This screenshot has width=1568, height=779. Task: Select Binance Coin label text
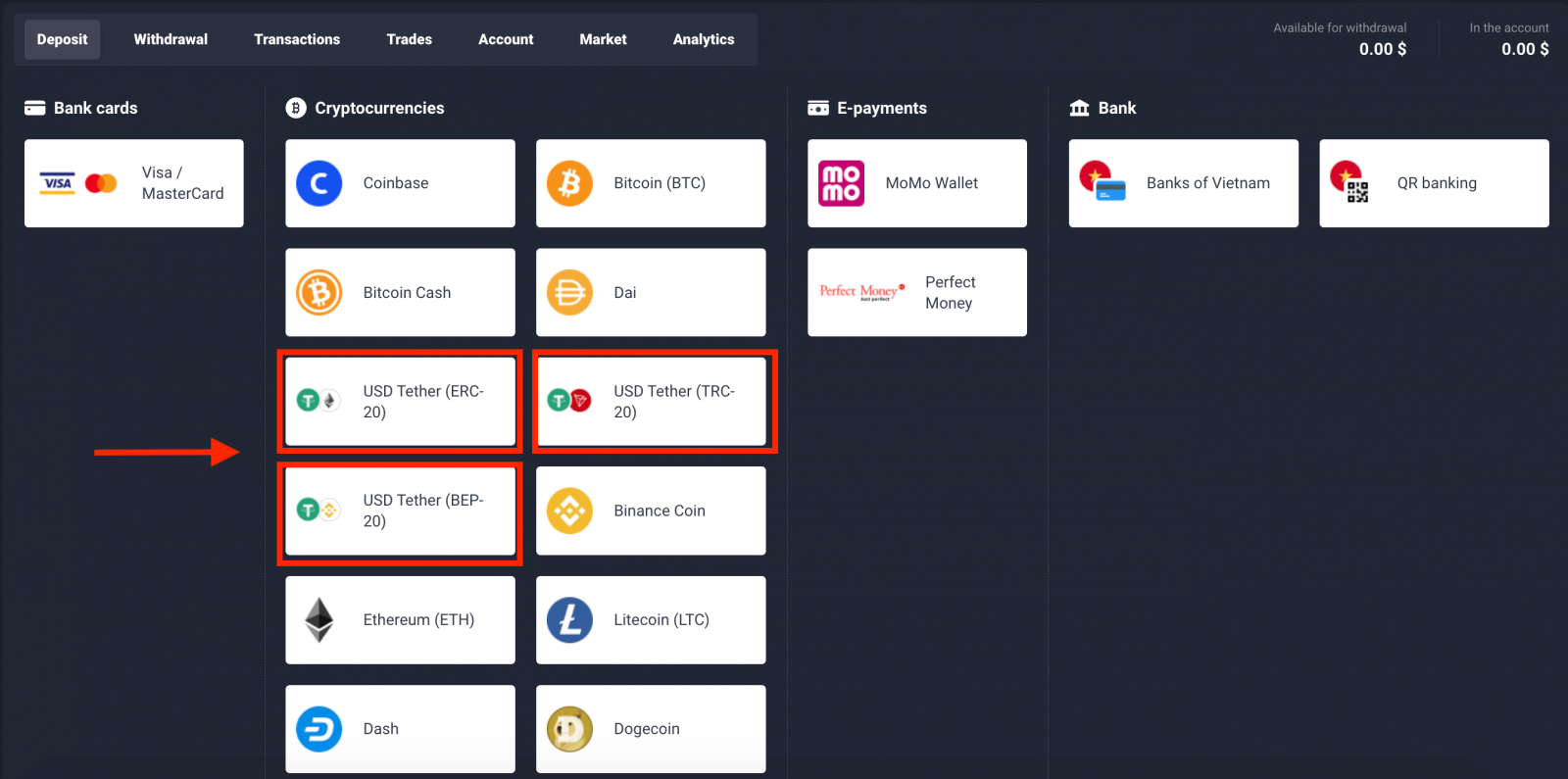click(x=660, y=511)
